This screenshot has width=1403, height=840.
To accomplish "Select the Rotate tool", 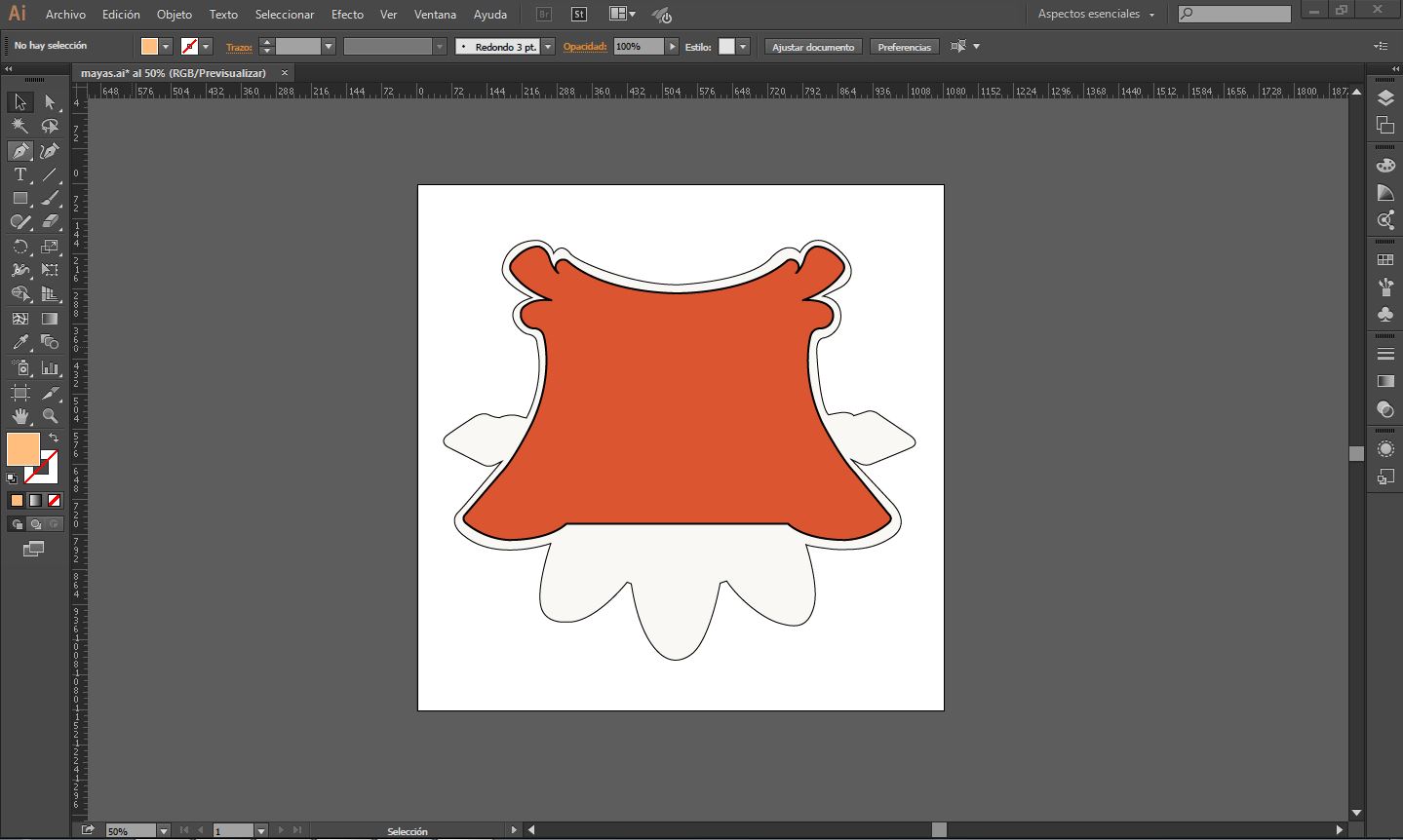I will pos(19,247).
